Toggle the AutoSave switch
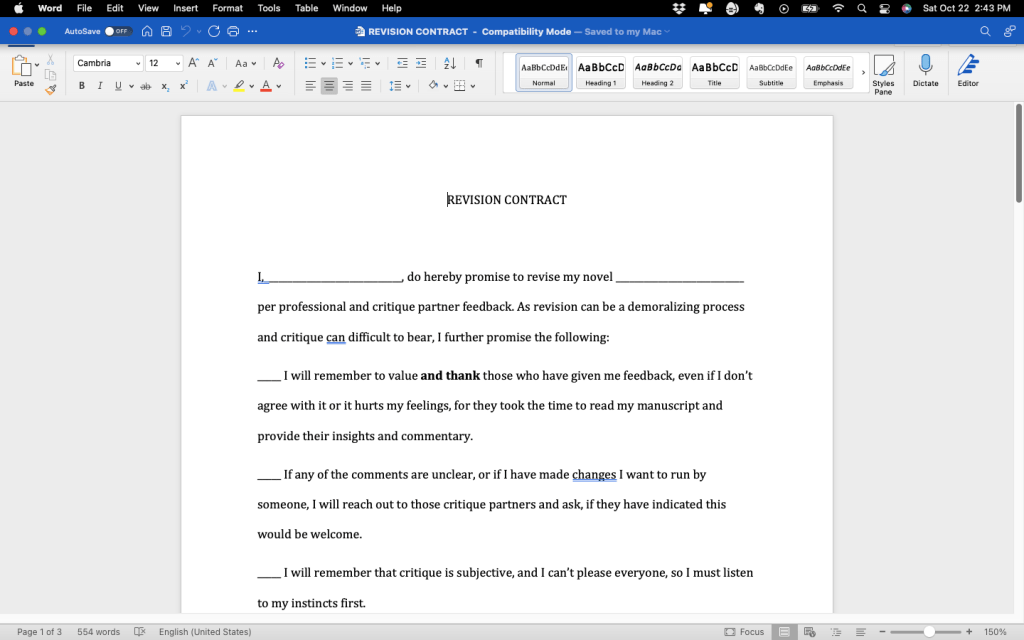Image resolution: width=1024 pixels, height=640 pixels. point(118,31)
